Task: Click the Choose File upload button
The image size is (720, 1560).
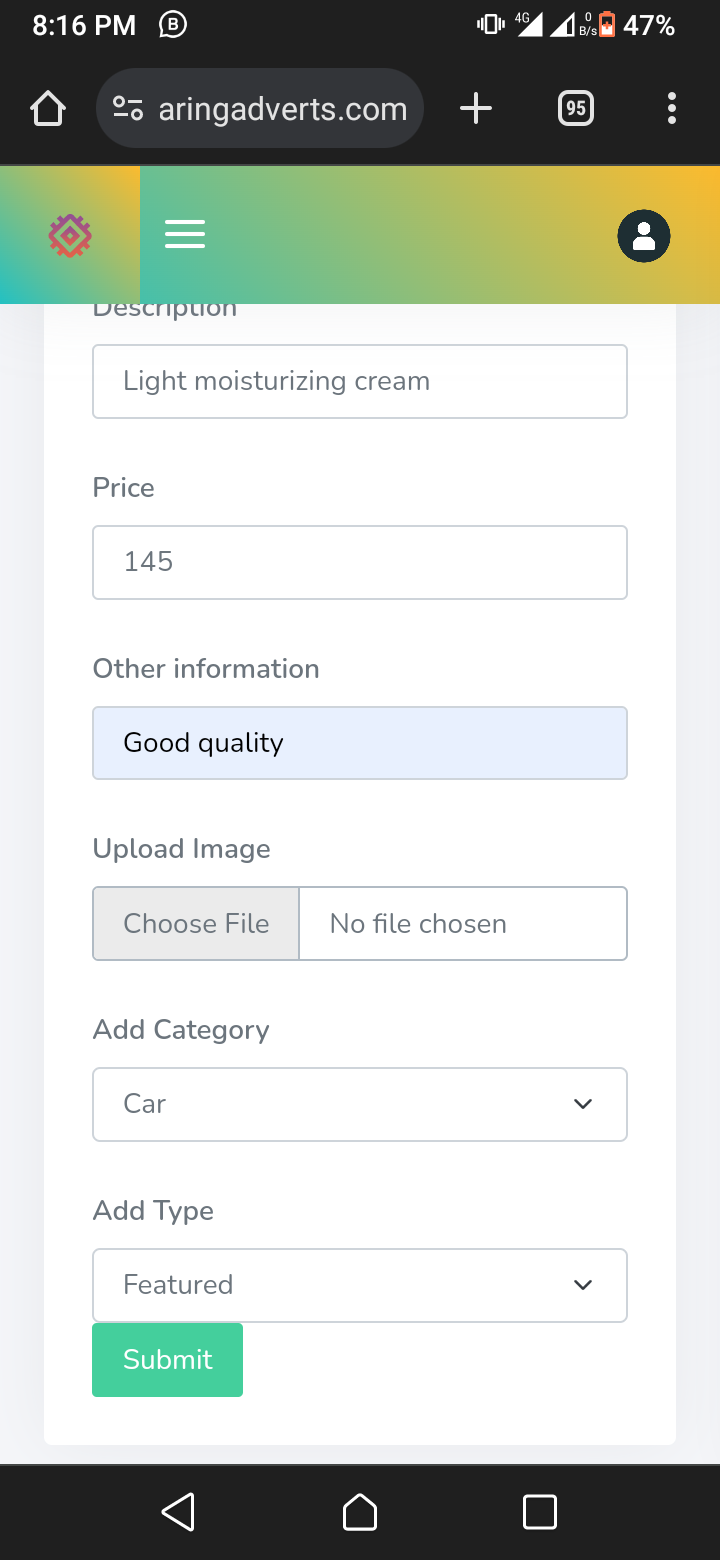Action: [x=196, y=923]
